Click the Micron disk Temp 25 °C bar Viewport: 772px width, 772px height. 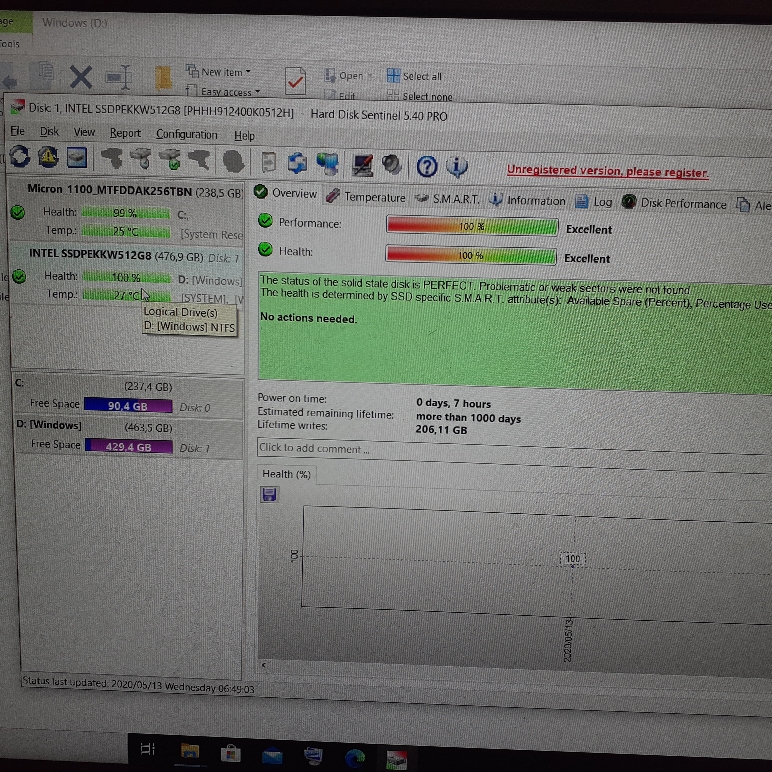126,231
